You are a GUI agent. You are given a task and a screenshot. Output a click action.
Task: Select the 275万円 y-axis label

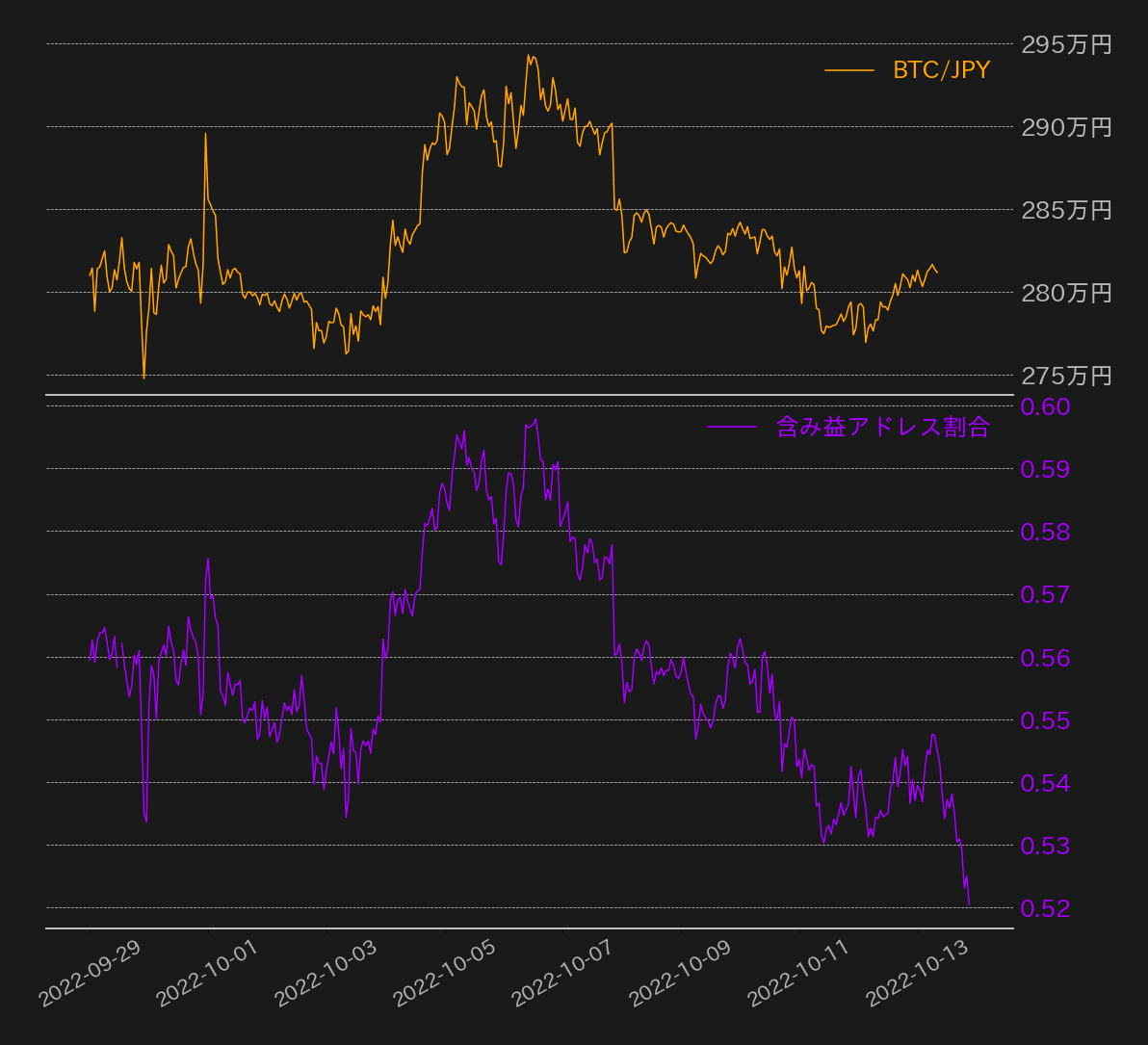click(x=1066, y=376)
